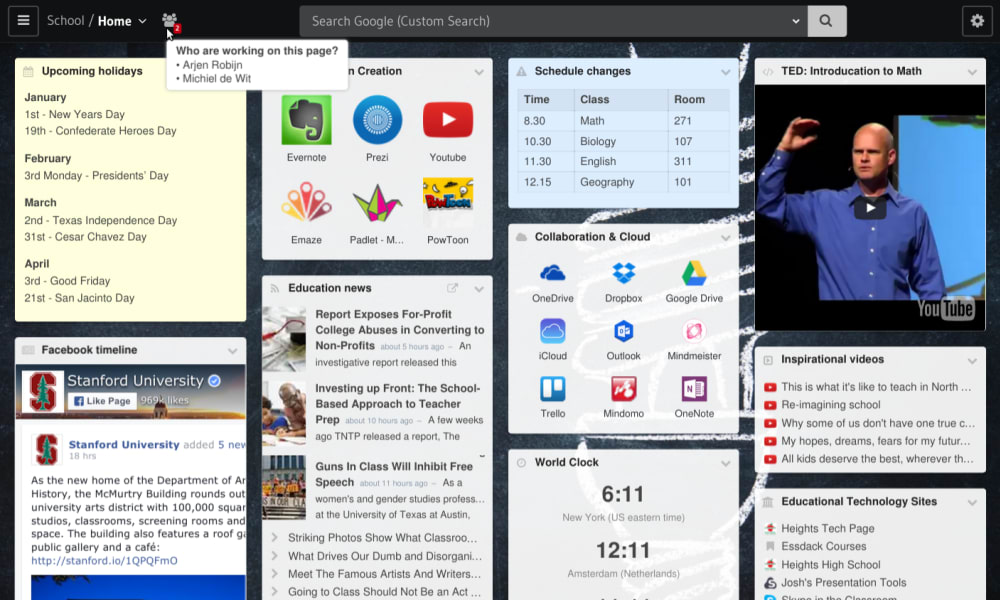Open 'Investing up Front' news article

point(397,404)
